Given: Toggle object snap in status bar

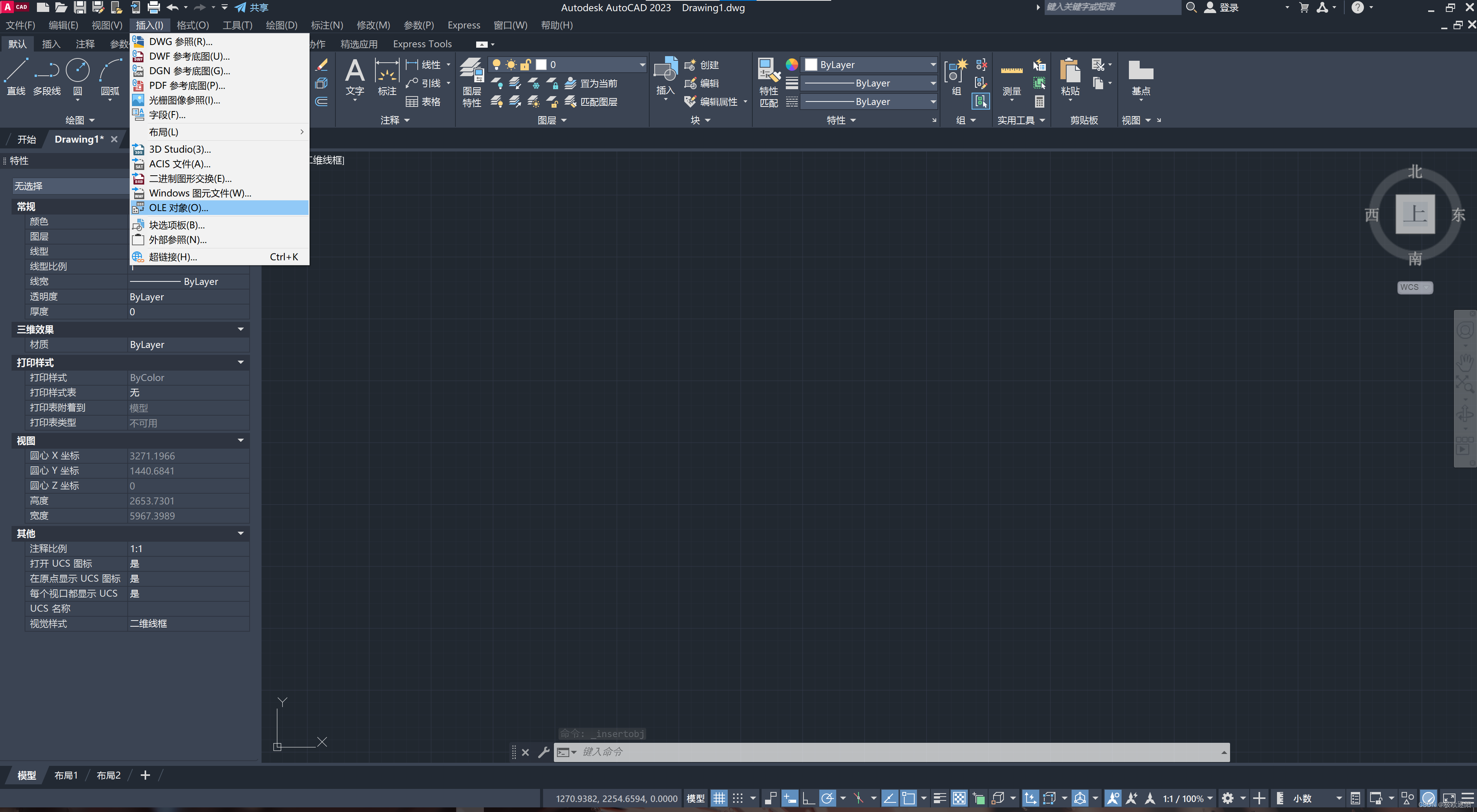Looking at the screenshot, I should point(909,798).
